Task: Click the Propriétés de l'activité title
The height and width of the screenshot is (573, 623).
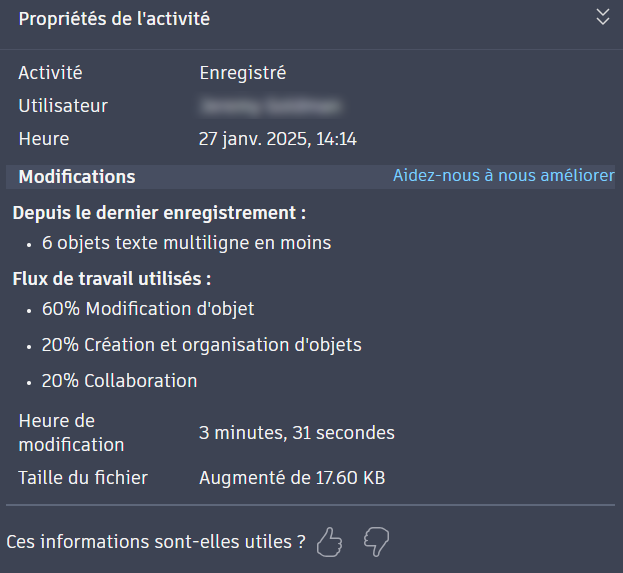Action: [114, 19]
